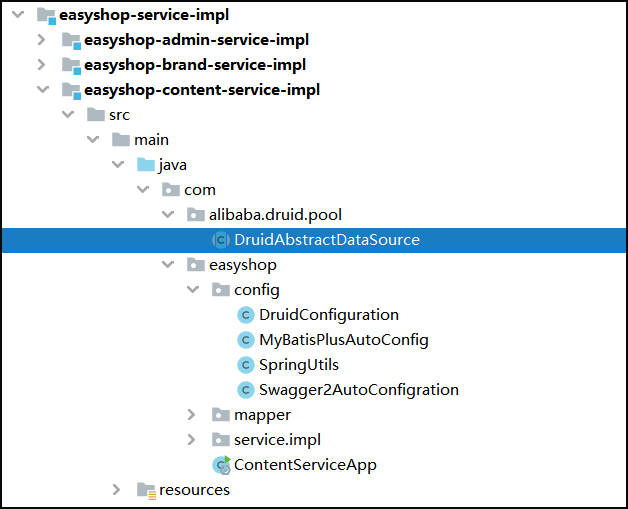This screenshot has height=509, width=628.
Task: Open the SpringUtils class name
Action: [x=299, y=365]
